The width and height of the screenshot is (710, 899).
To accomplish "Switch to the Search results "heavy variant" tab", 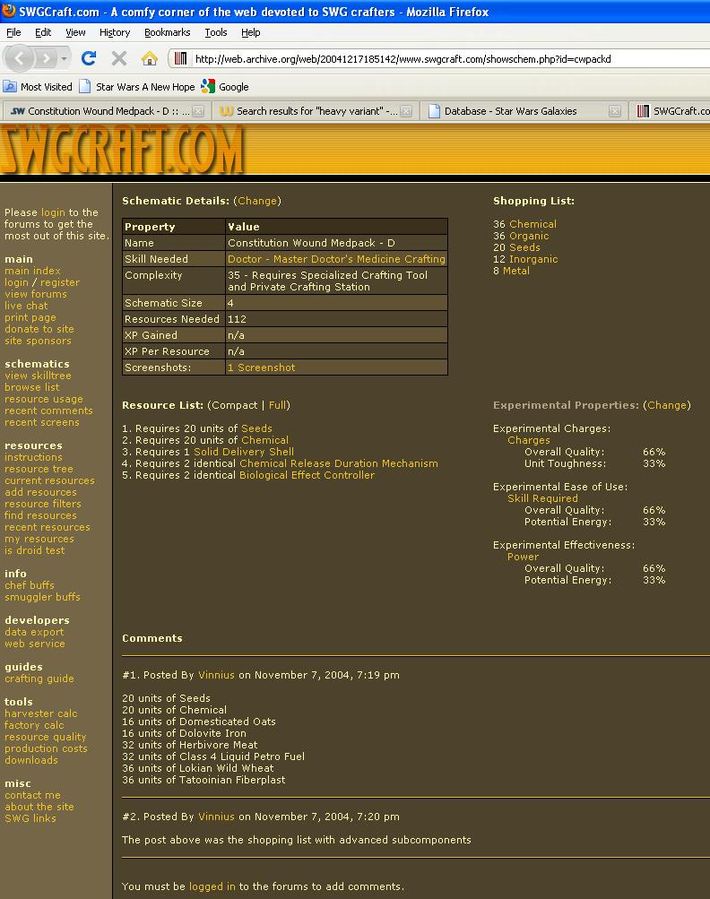I will (308, 111).
